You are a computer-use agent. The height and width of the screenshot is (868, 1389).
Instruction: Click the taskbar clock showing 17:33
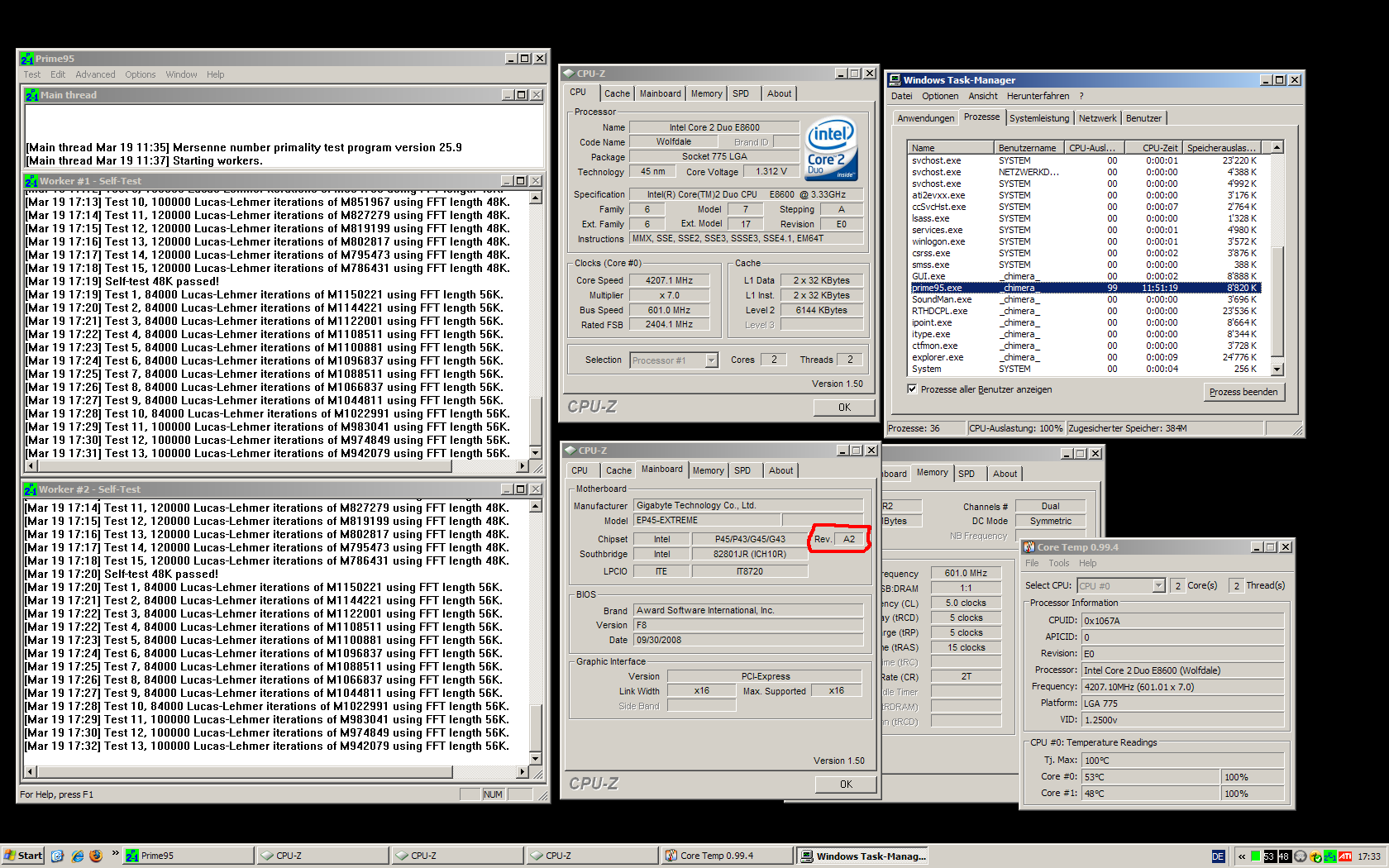[x=1368, y=856]
